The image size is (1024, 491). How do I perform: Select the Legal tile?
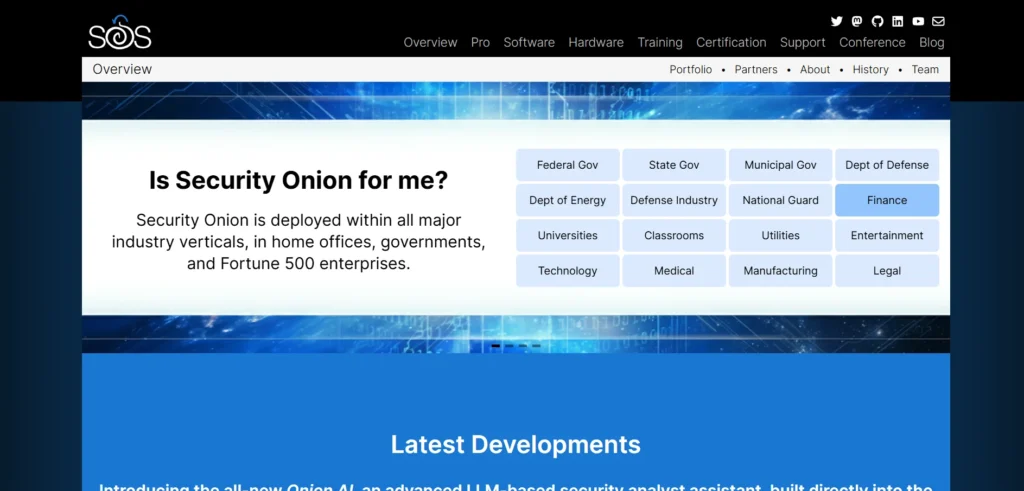(x=887, y=271)
